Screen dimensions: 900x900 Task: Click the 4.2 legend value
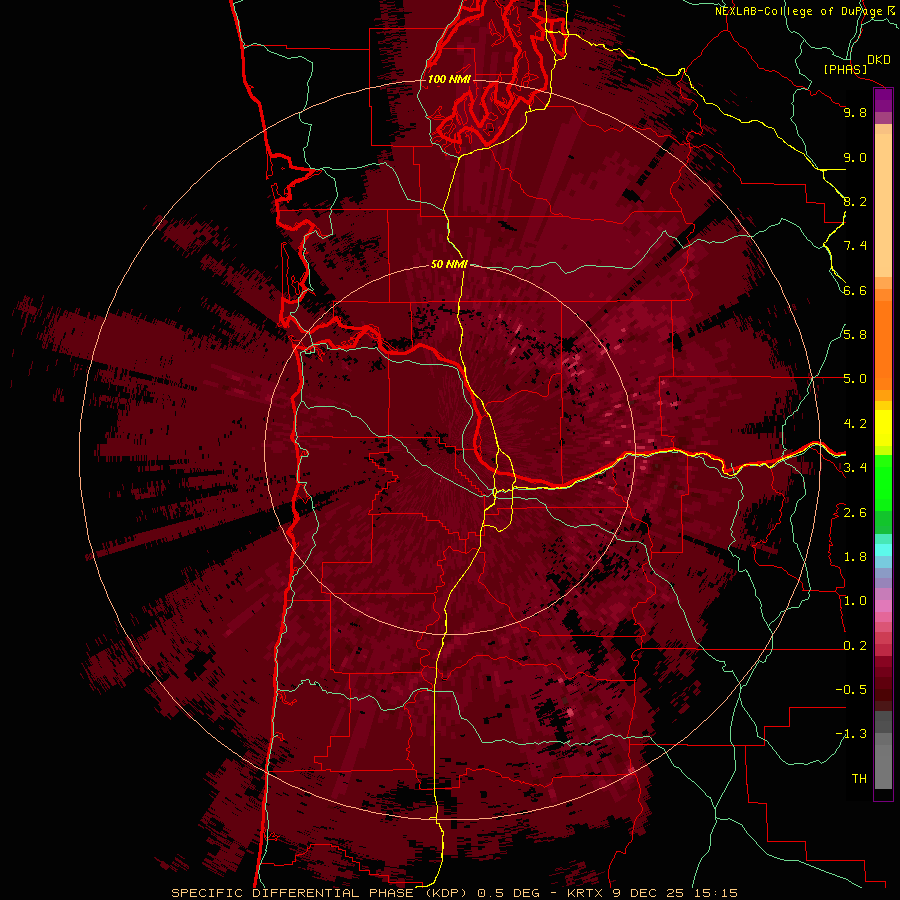click(855, 424)
